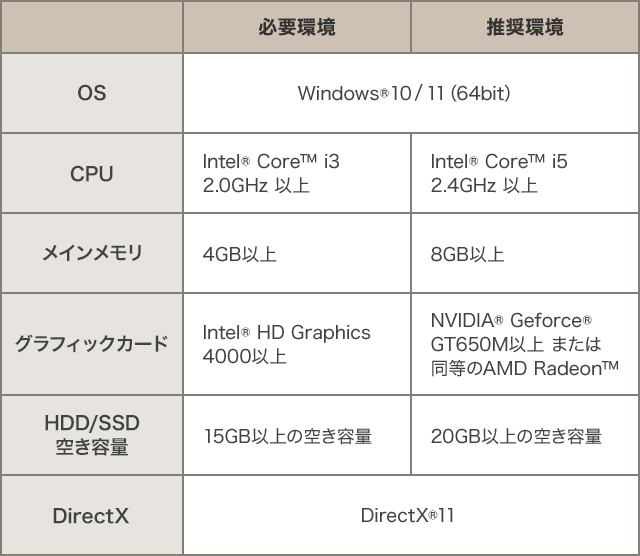Click the Intel HD Graphics 4000以上 cell
Image resolution: width=640 pixels, height=556 pixels.
(x=297, y=344)
